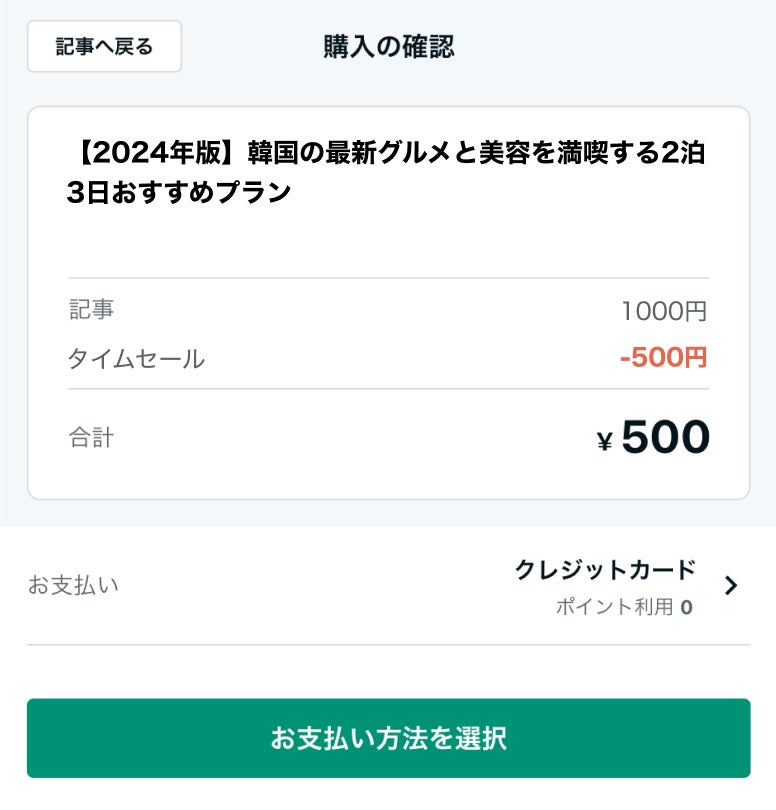The image size is (776, 810).
Task: Click the divider line above 合計
Action: point(388,388)
